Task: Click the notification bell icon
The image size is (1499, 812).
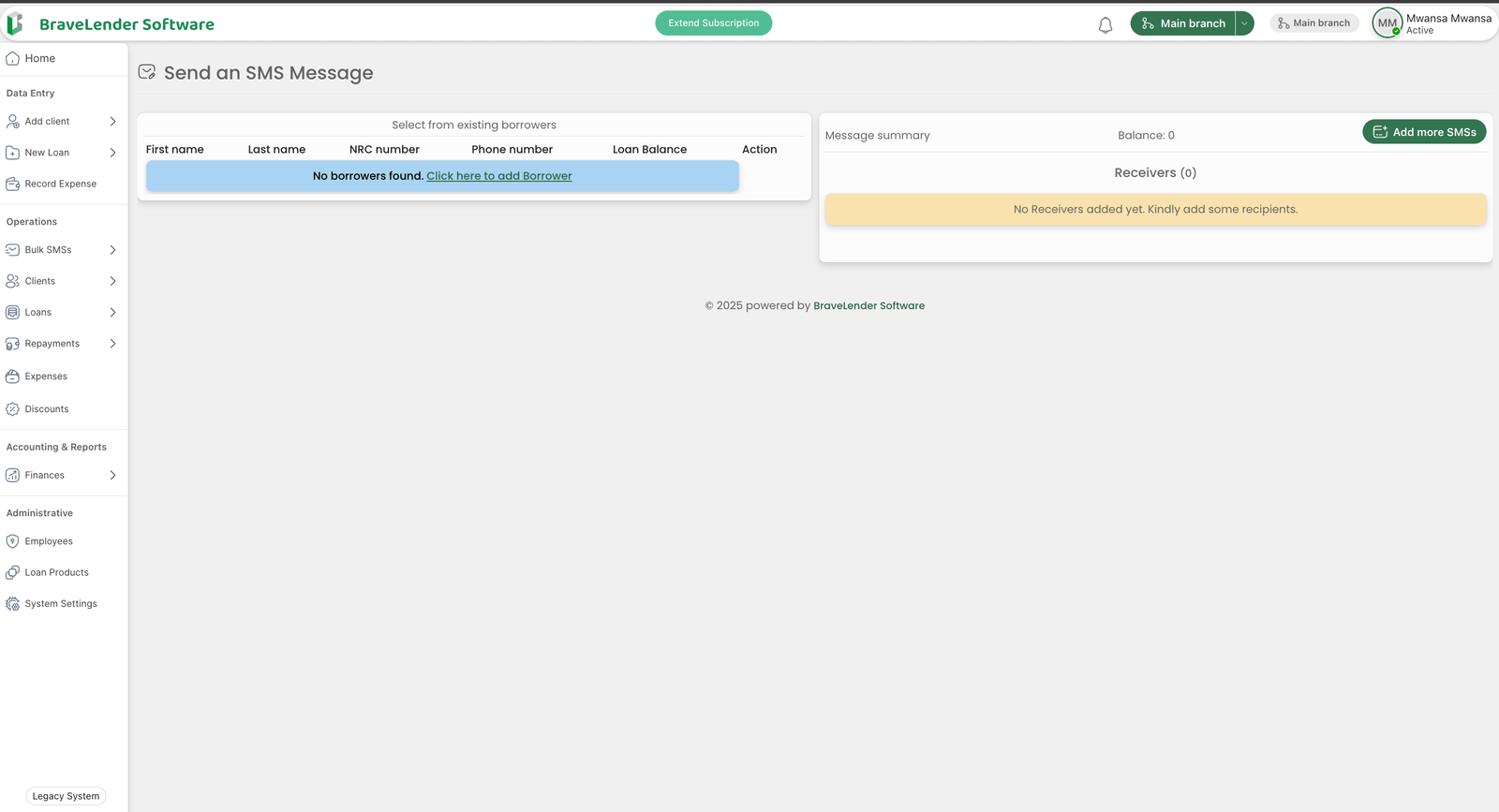Action: tap(1106, 25)
